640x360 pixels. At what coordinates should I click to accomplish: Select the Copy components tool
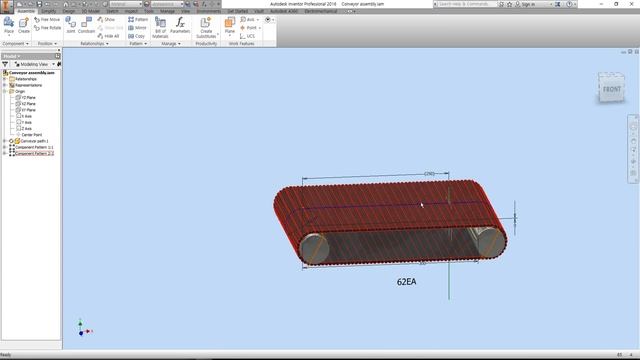[x=136, y=36]
